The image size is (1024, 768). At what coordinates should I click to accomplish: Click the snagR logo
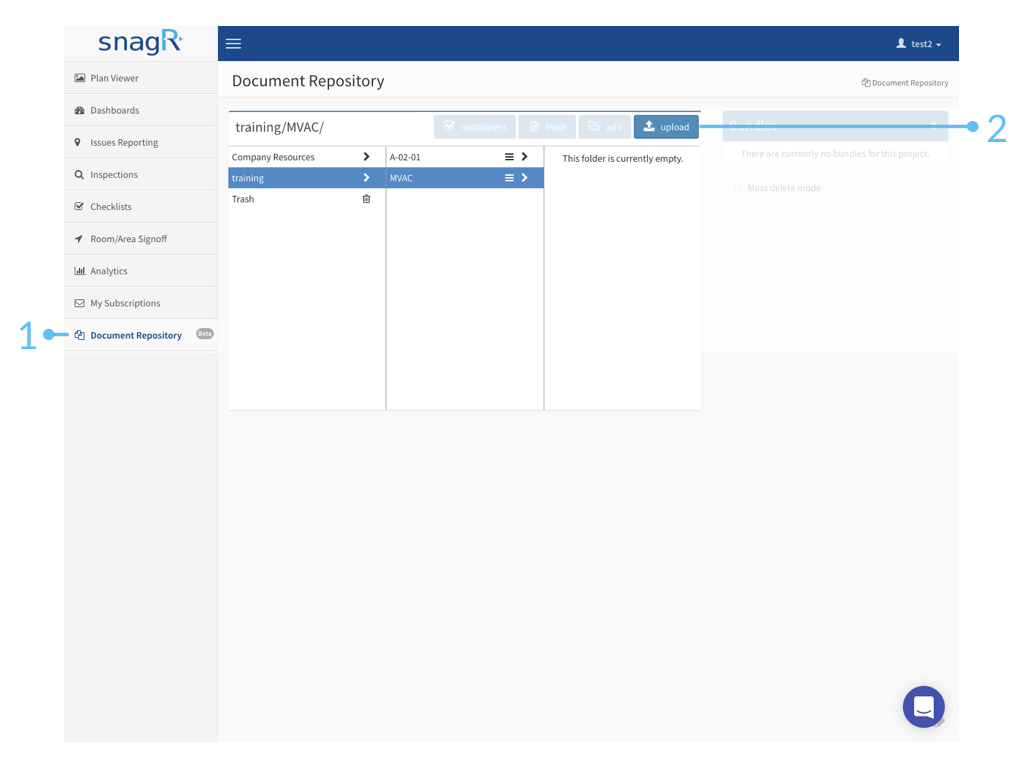tap(140, 42)
